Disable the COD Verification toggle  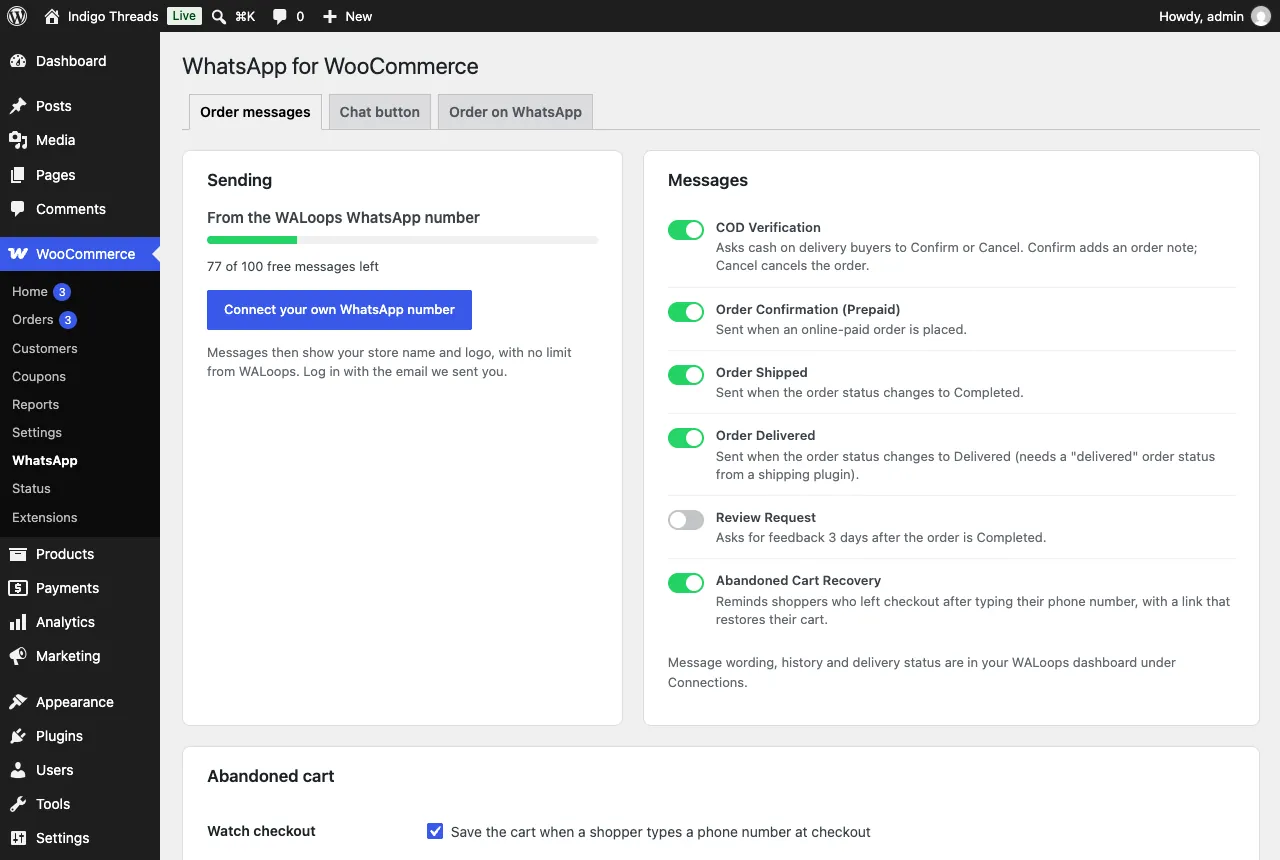click(686, 230)
